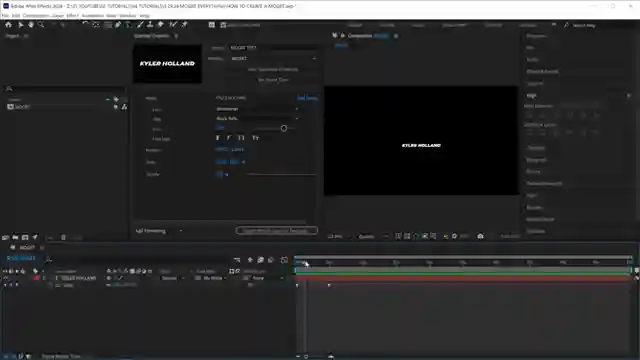Select the Roto Brush tool
Image resolution: width=640 pixels, height=360 pixels.
173,24
